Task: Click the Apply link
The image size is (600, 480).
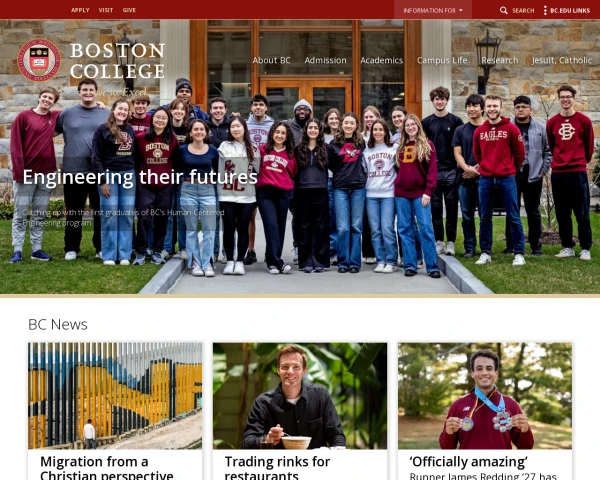Action: (x=80, y=10)
